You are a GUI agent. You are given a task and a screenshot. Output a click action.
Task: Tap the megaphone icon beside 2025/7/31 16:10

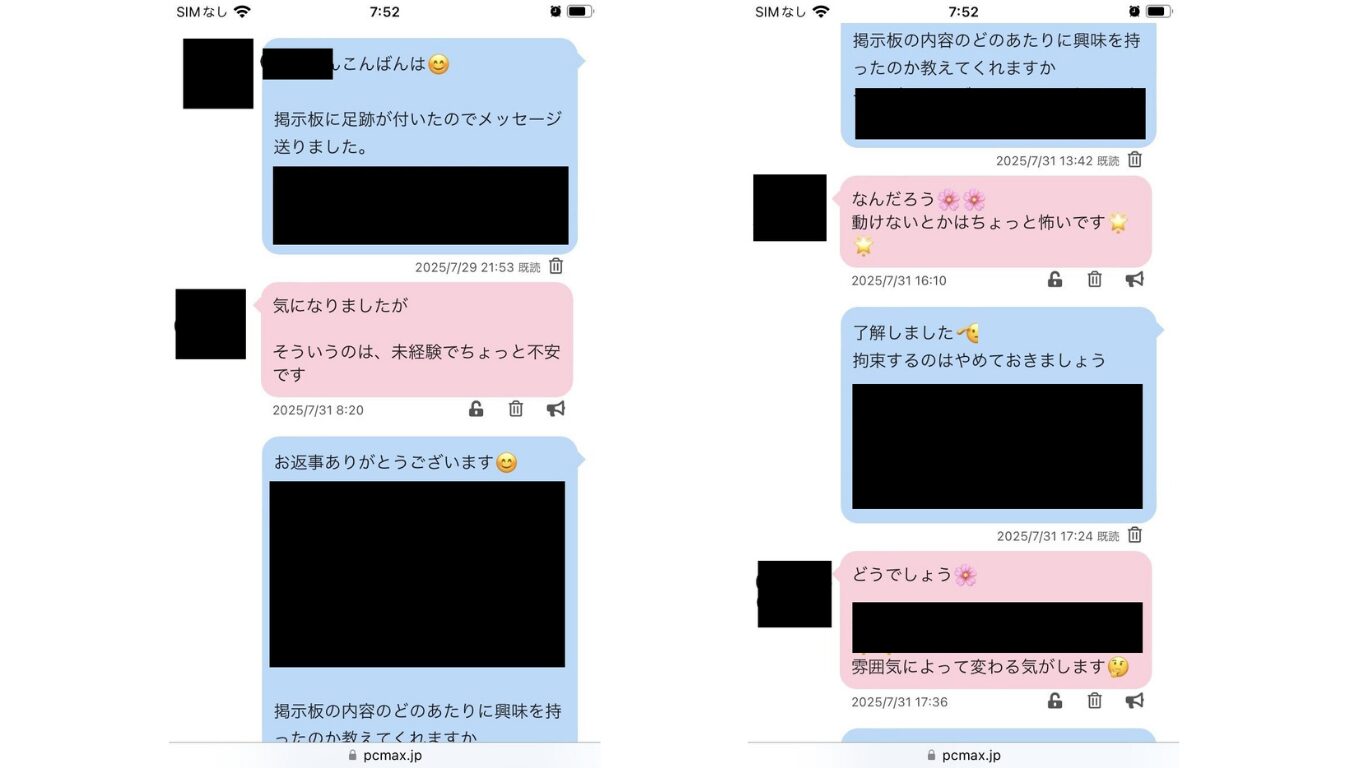(1135, 279)
